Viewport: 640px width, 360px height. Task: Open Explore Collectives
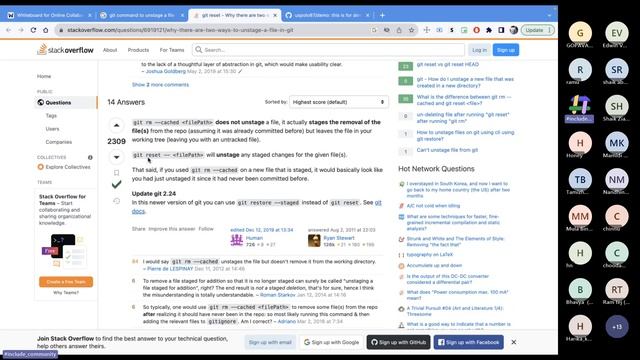click(x=64, y=167)
